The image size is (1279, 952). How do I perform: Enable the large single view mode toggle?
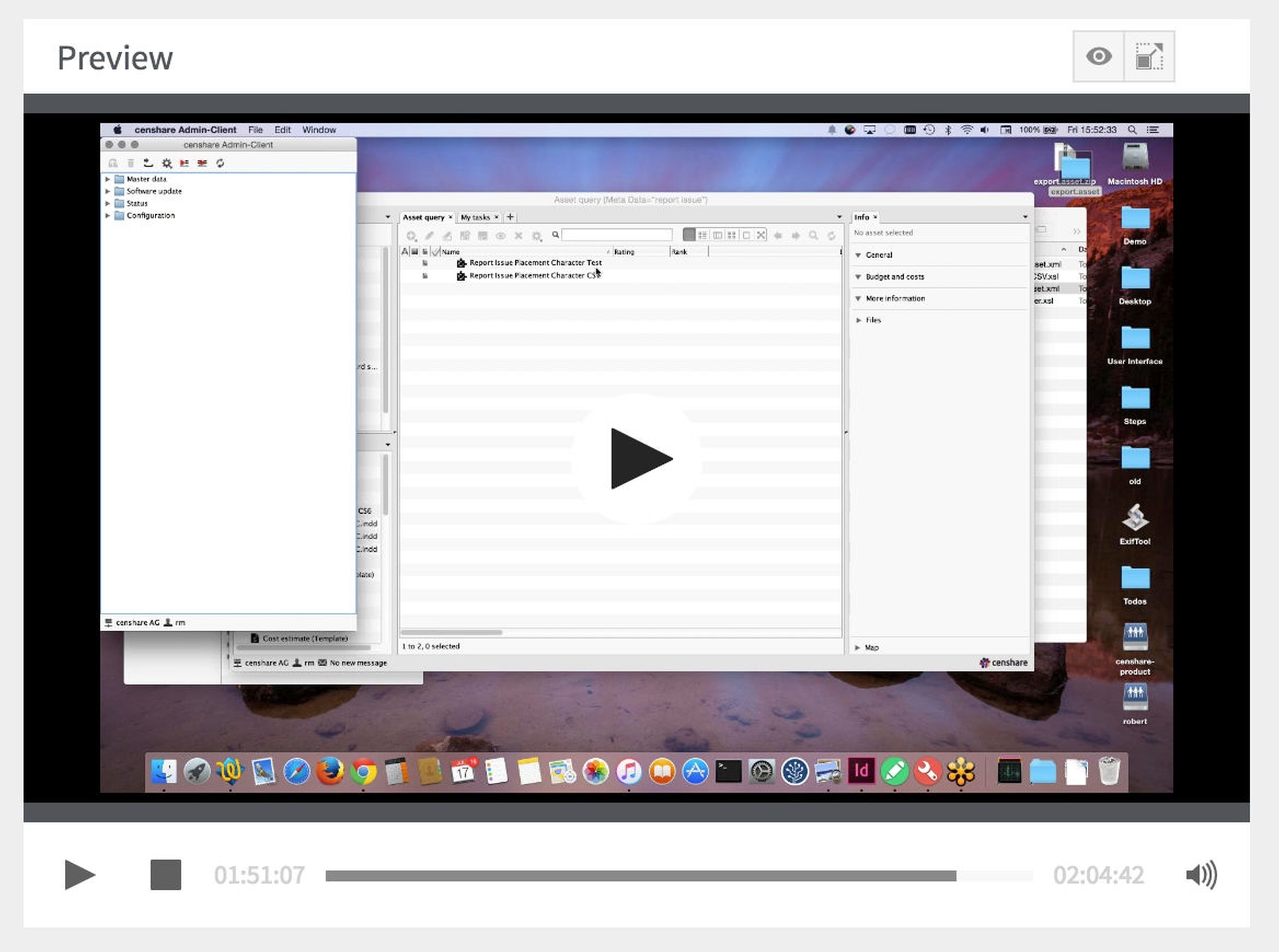pos(747,235)
